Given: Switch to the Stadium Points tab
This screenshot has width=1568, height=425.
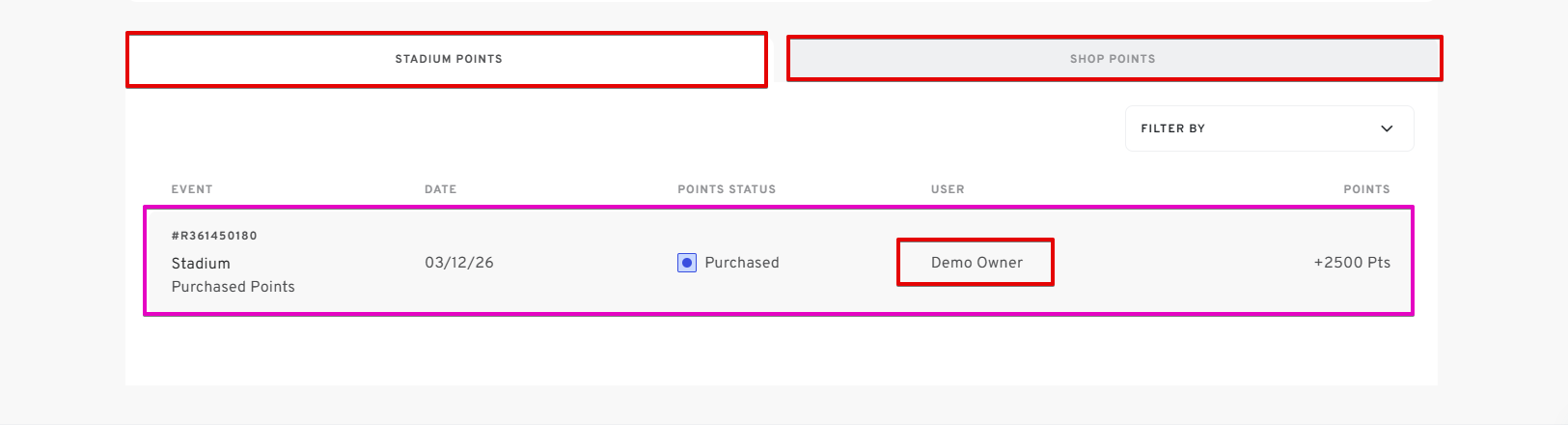Looking at the screenshot, I should (x=448, y=59).
